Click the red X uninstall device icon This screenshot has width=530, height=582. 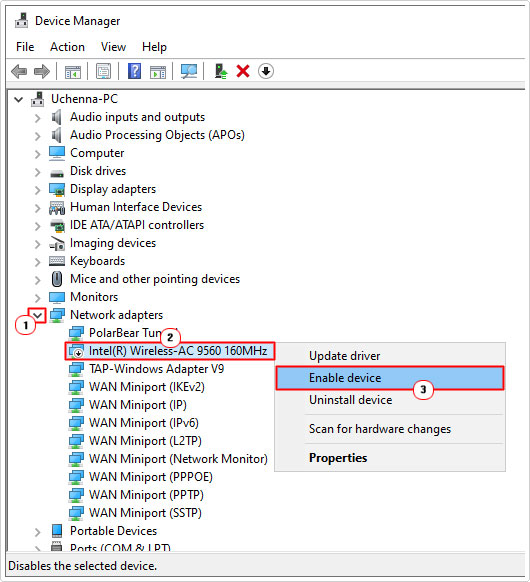243,71
